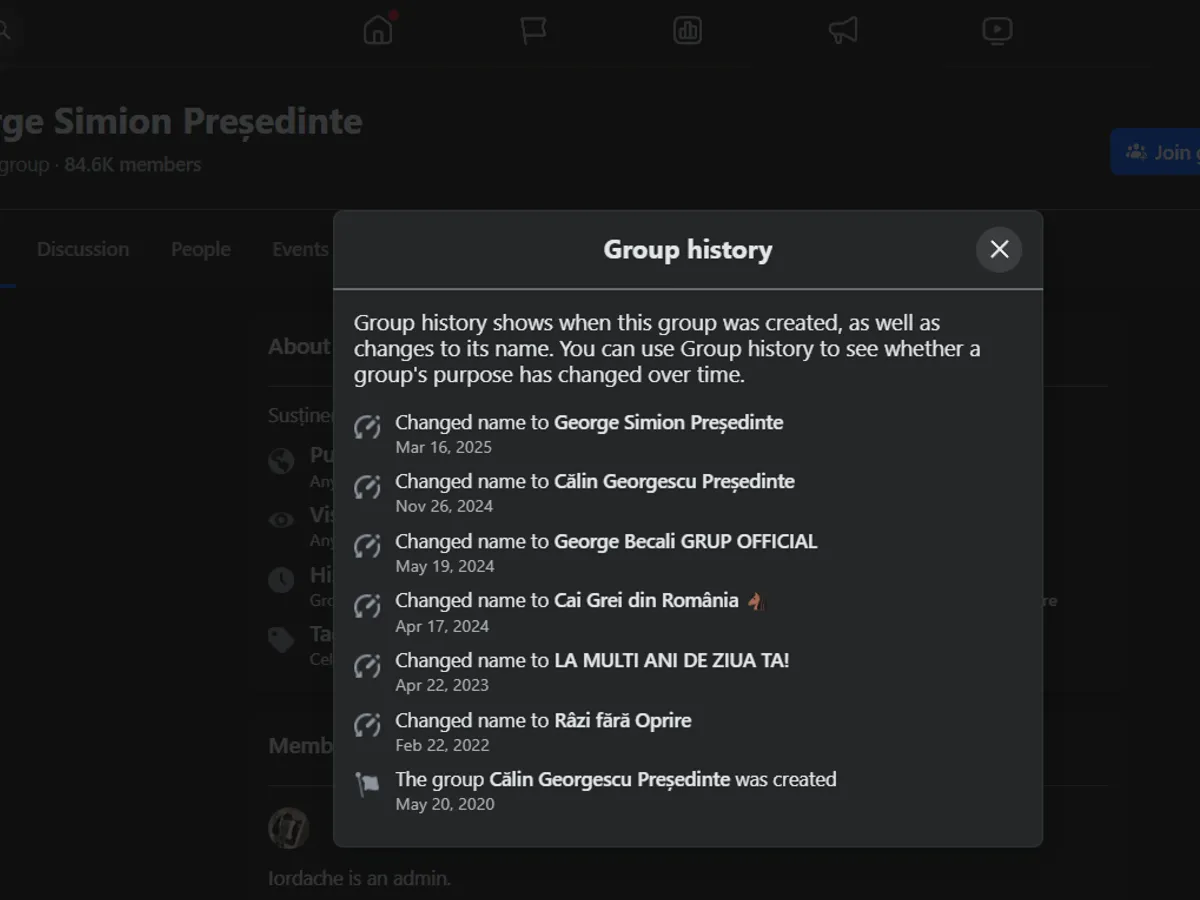Open the Pages flag icon

533,31
